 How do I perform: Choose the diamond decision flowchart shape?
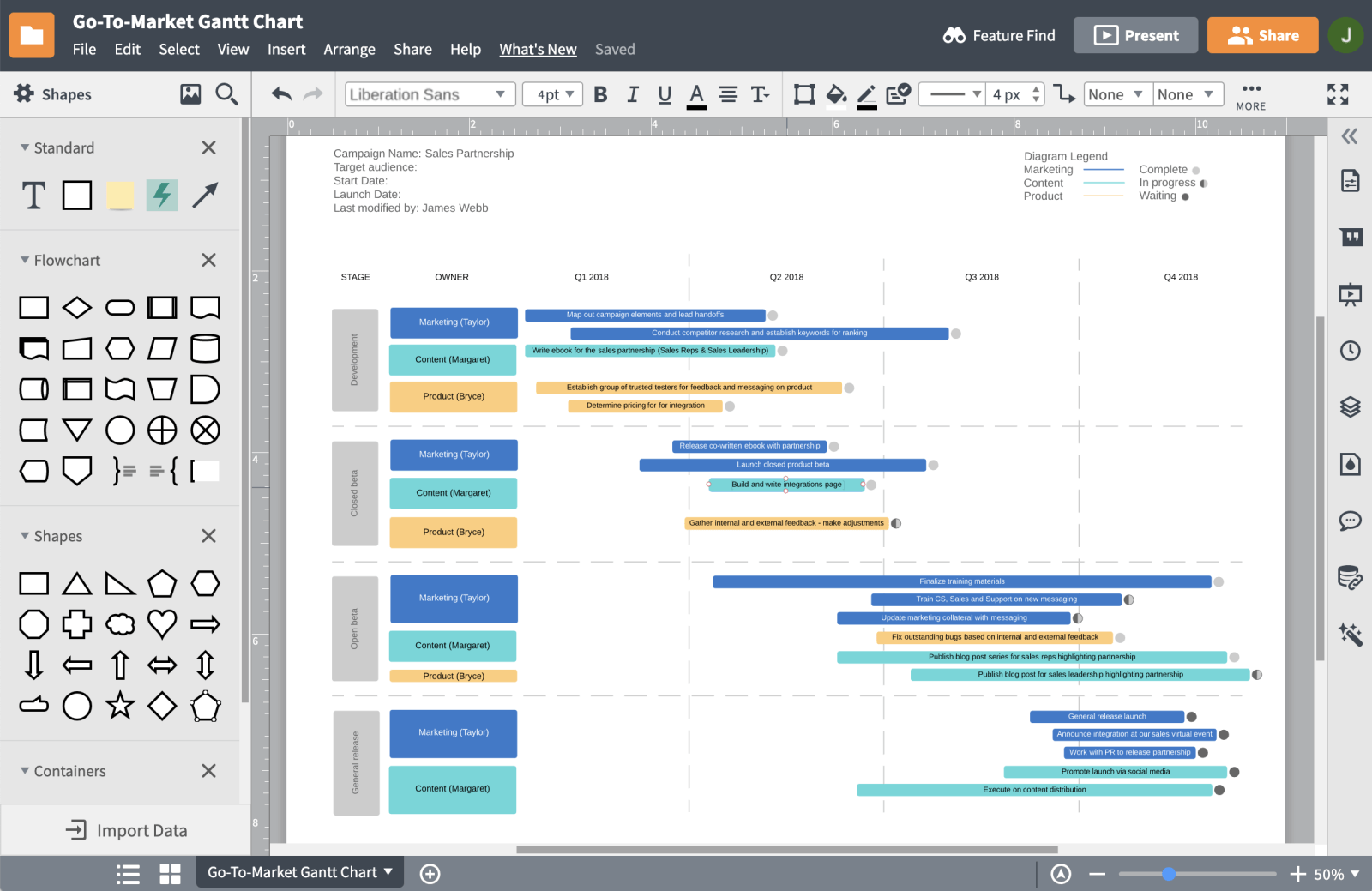(x=77, y=307)
